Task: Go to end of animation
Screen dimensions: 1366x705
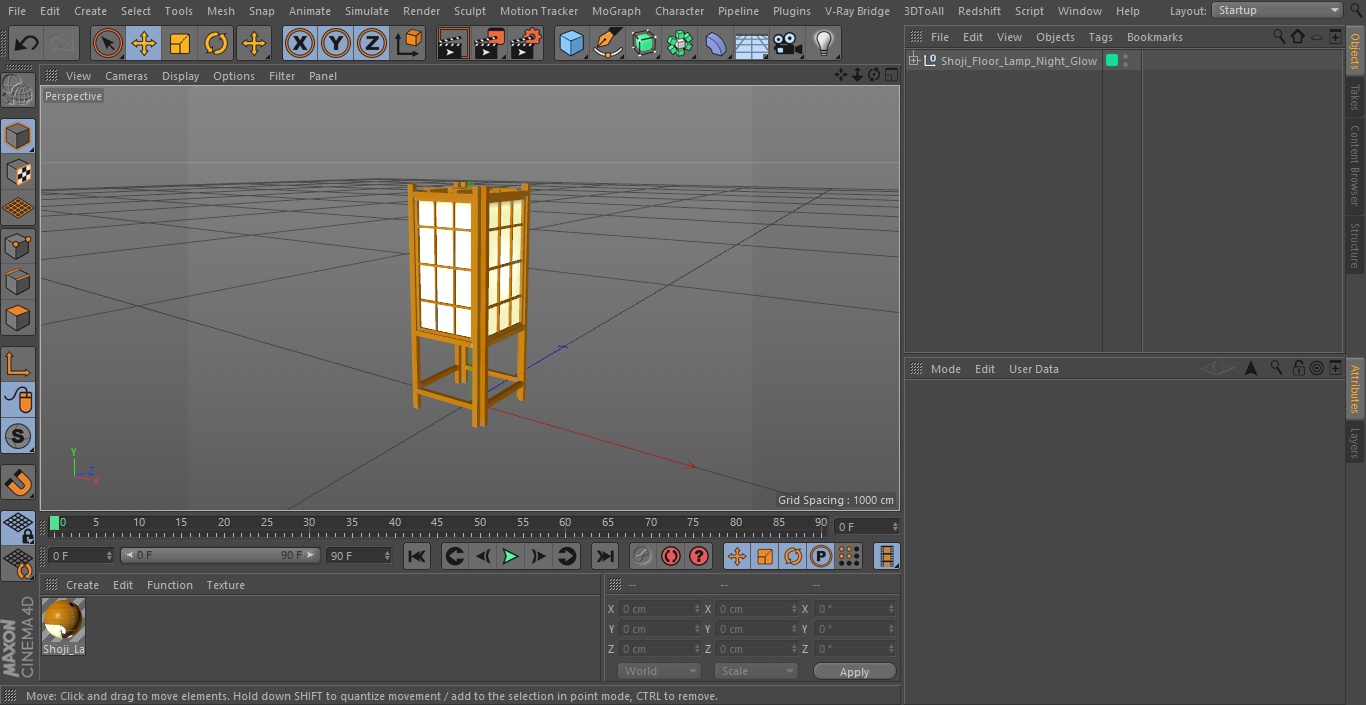Action: 605,556
